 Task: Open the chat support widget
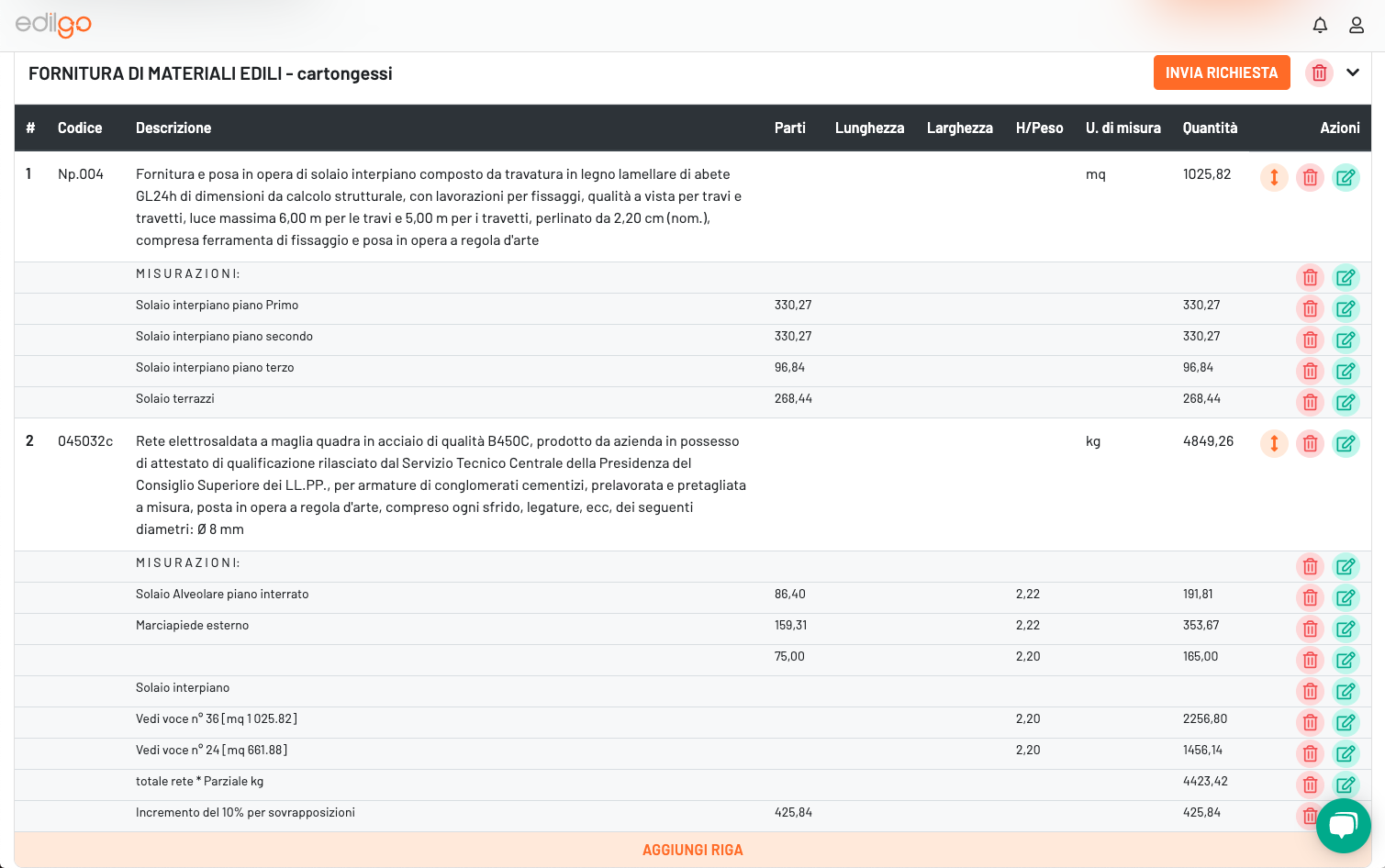click(x=1343, y=826)
